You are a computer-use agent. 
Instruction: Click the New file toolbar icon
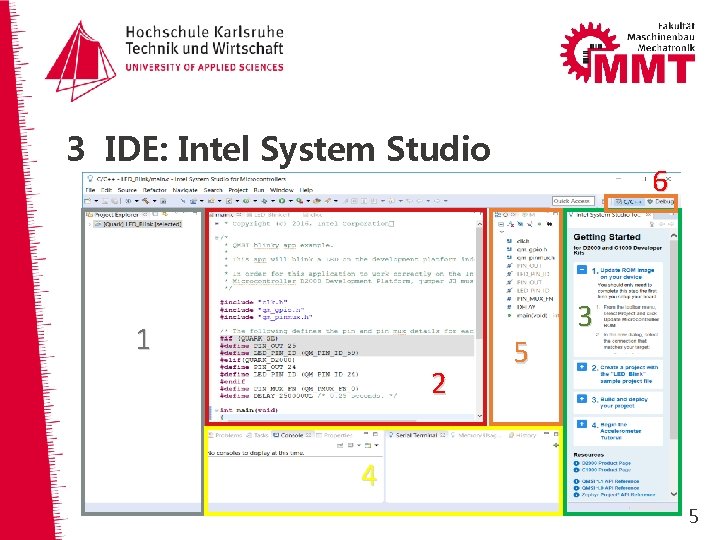click(88, 201)
